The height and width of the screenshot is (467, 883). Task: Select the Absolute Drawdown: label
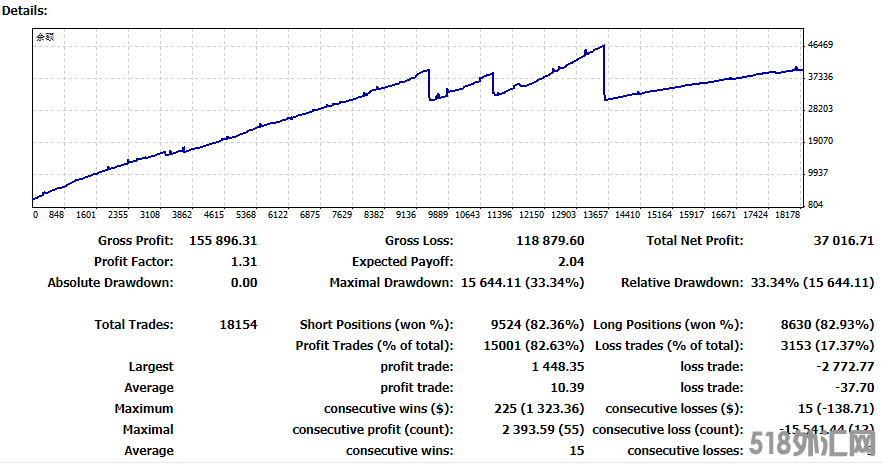point(110,282)
